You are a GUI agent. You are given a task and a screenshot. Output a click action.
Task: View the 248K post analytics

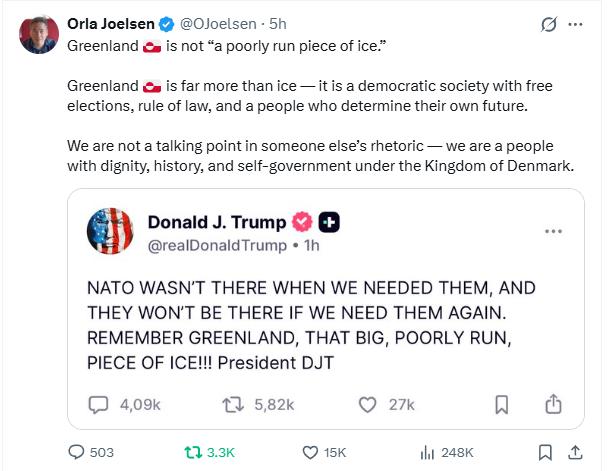tap(426, 452)
